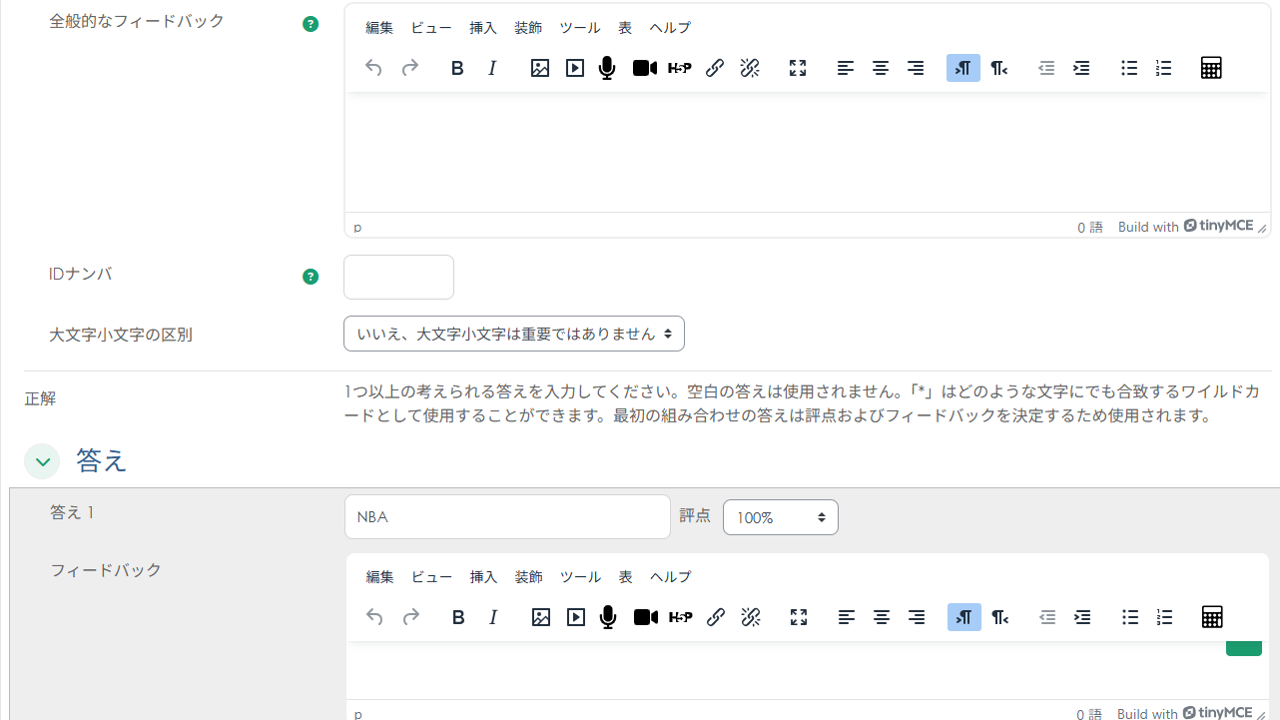This screenshot has width=1280, height=720.
Task: Insert a video using the media icon
Action: [574, 68]
